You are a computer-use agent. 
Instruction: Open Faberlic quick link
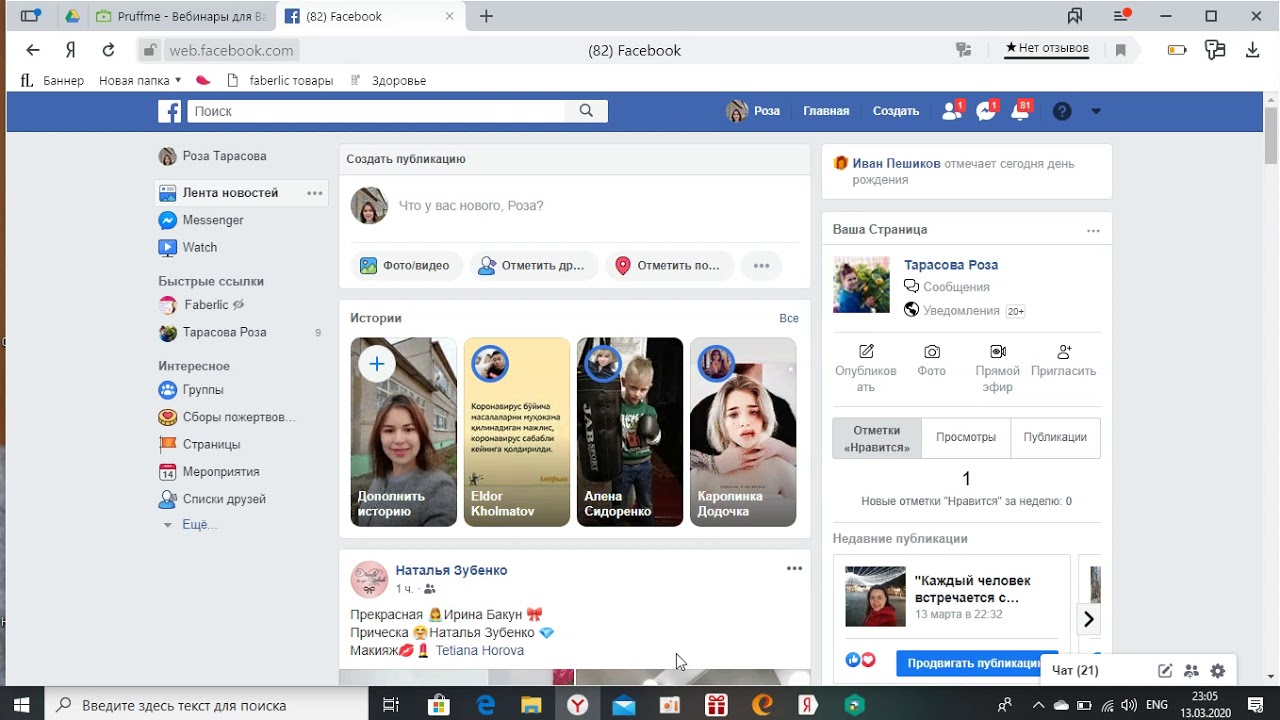pos(206,305)
